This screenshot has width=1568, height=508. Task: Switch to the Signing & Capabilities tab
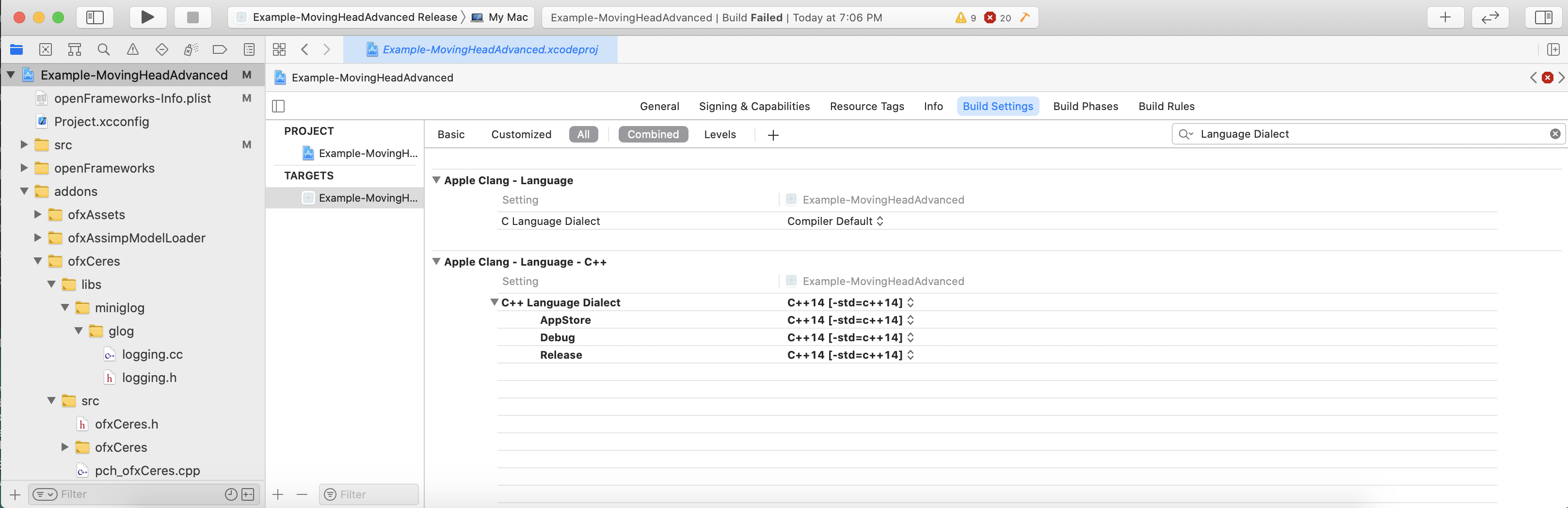[x=754, y=106]
